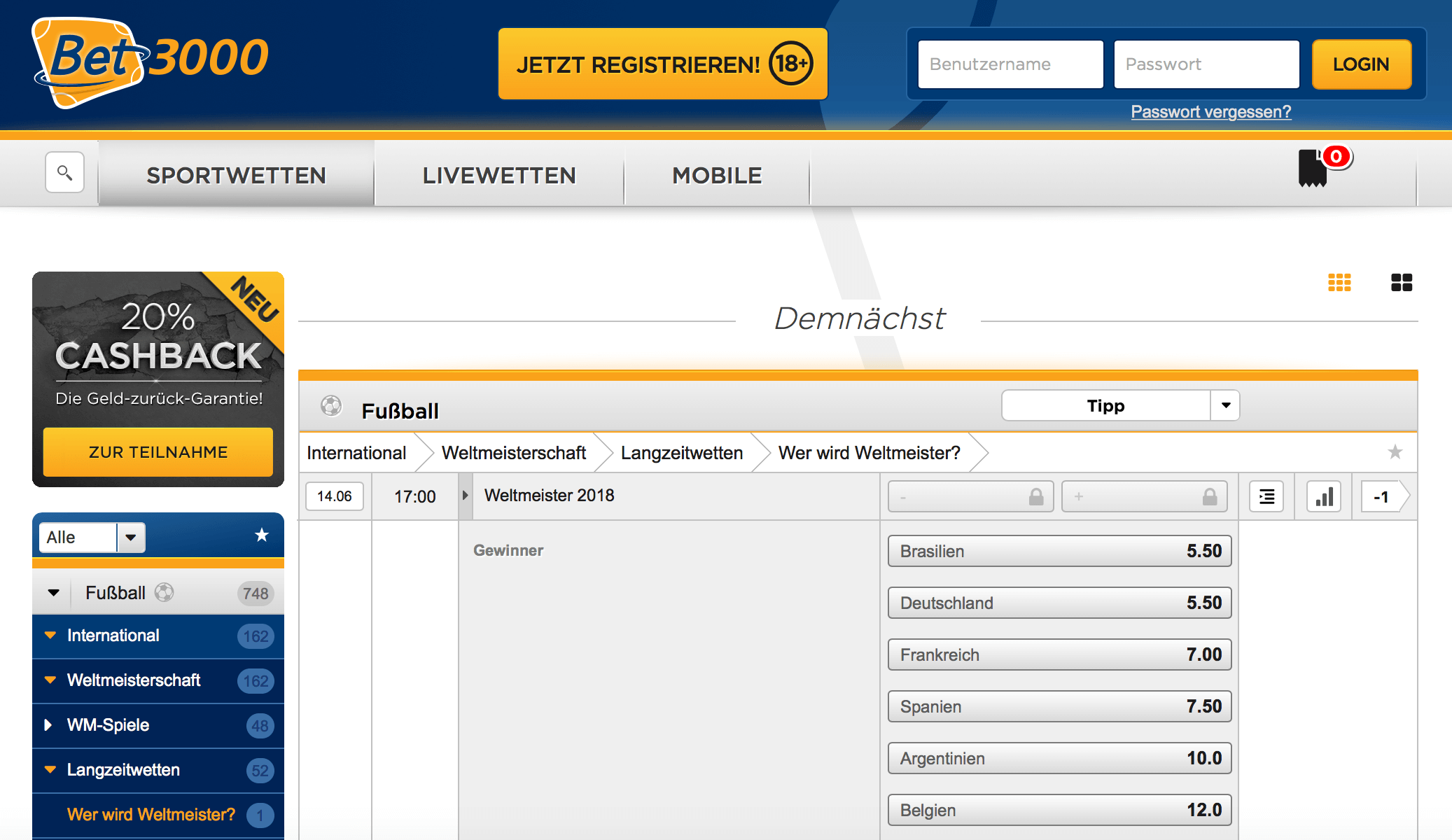Select Weltmeisterschaft breadcrumb
The height and width of the screenshot is (840, 1452).
514,453
